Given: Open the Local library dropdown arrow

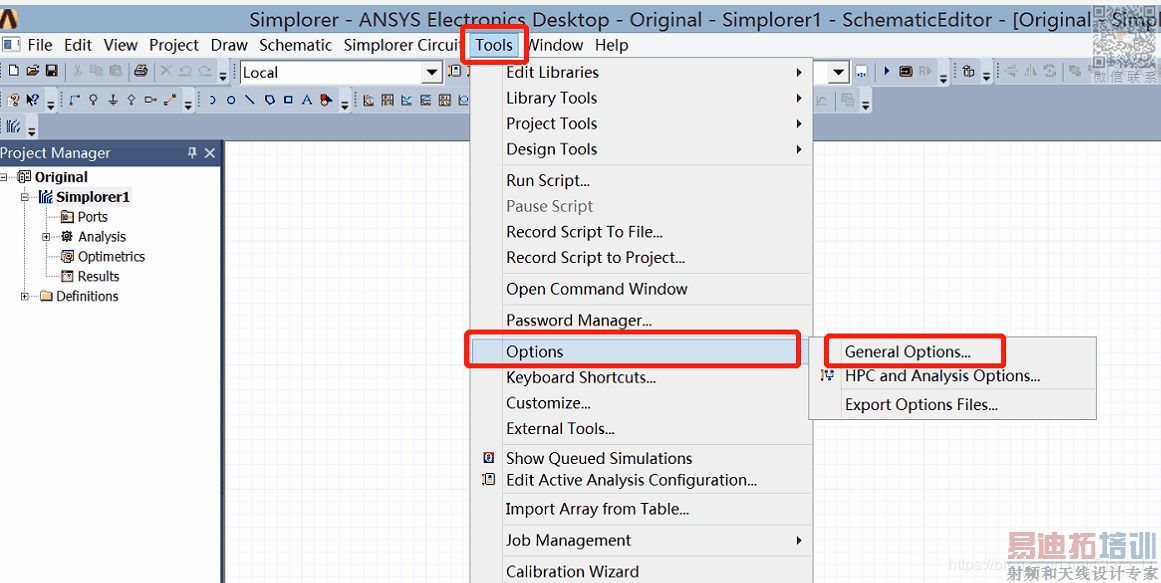Looking at the screenshot, I should [432, 73].
